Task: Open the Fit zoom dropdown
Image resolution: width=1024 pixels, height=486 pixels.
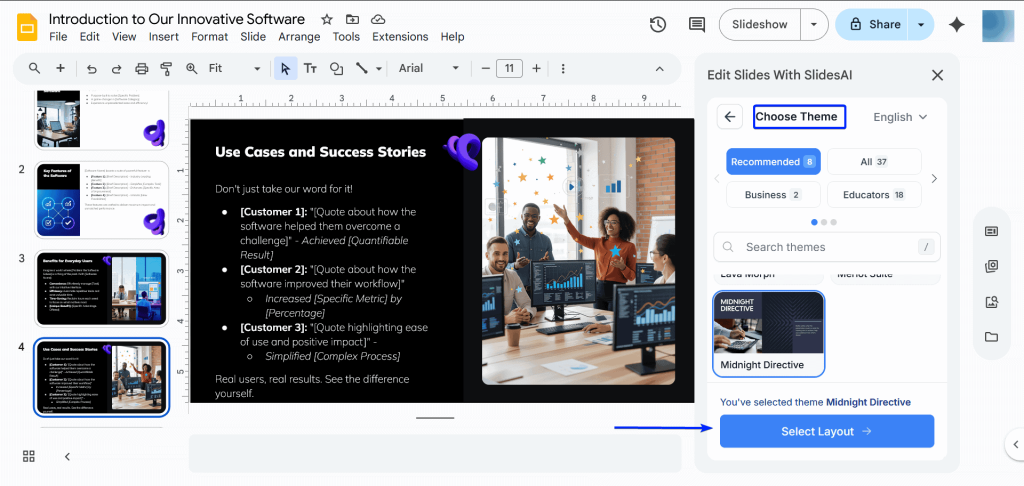Action: point(234,68)
